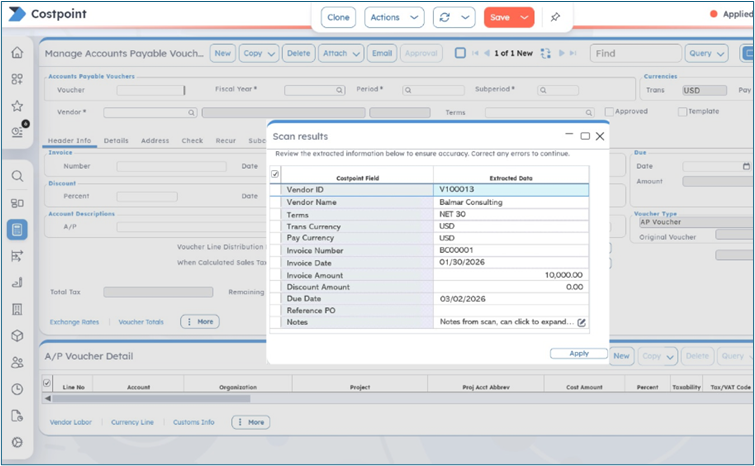Switch to the Details tab
The height and width of the screenshot is (466, 755).
tap(116, 141)
